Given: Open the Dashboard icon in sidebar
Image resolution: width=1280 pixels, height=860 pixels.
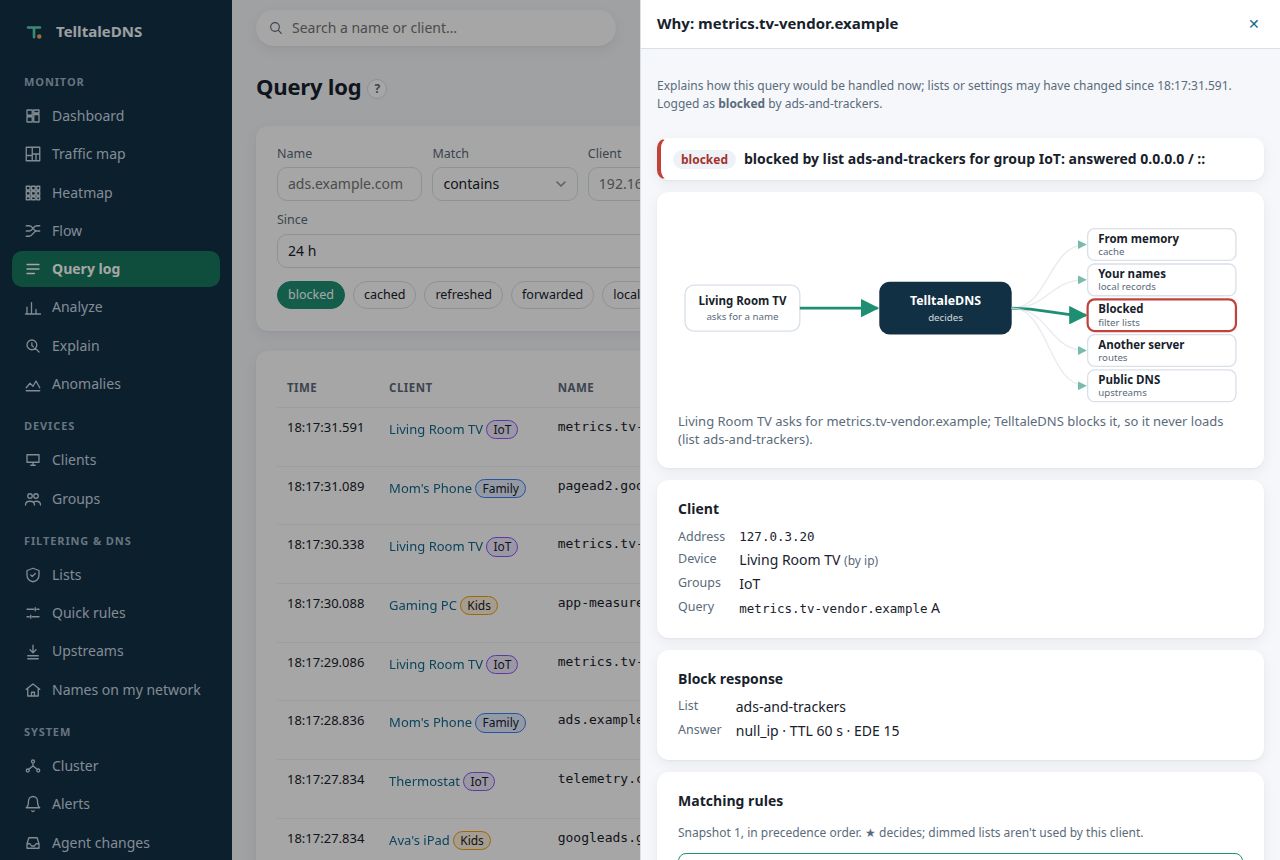Looking at the screenshot, I should point(33,116).
